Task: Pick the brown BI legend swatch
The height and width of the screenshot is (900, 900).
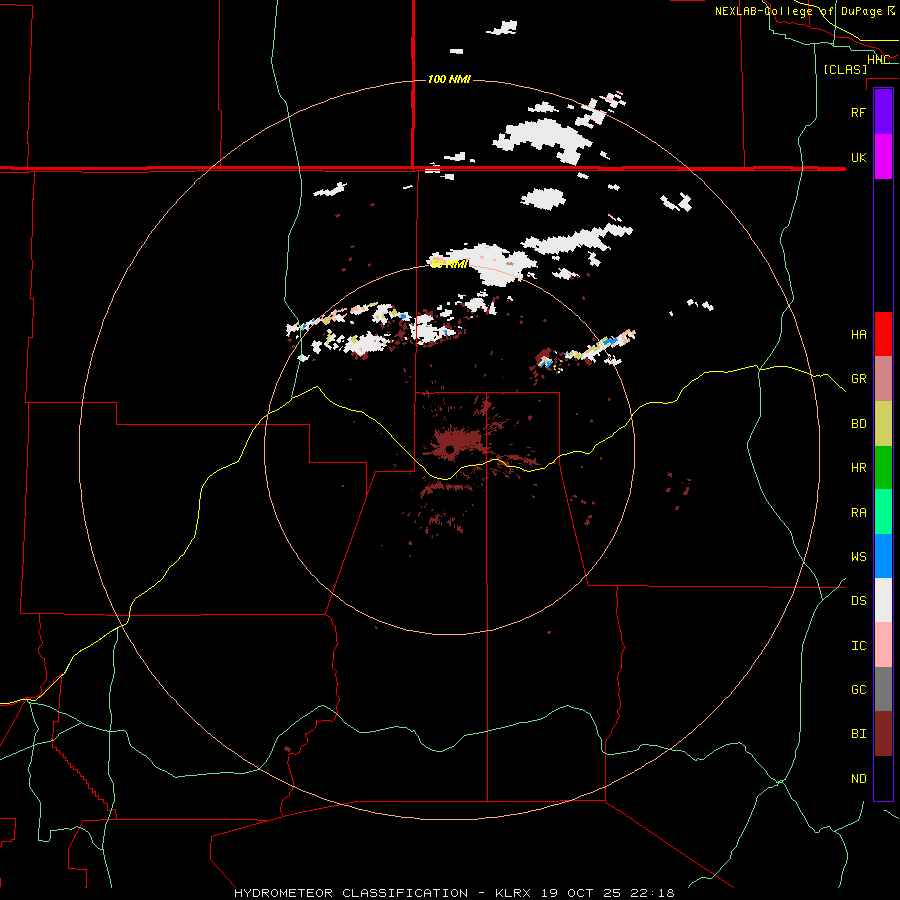Action: click(x=883, y=734)
